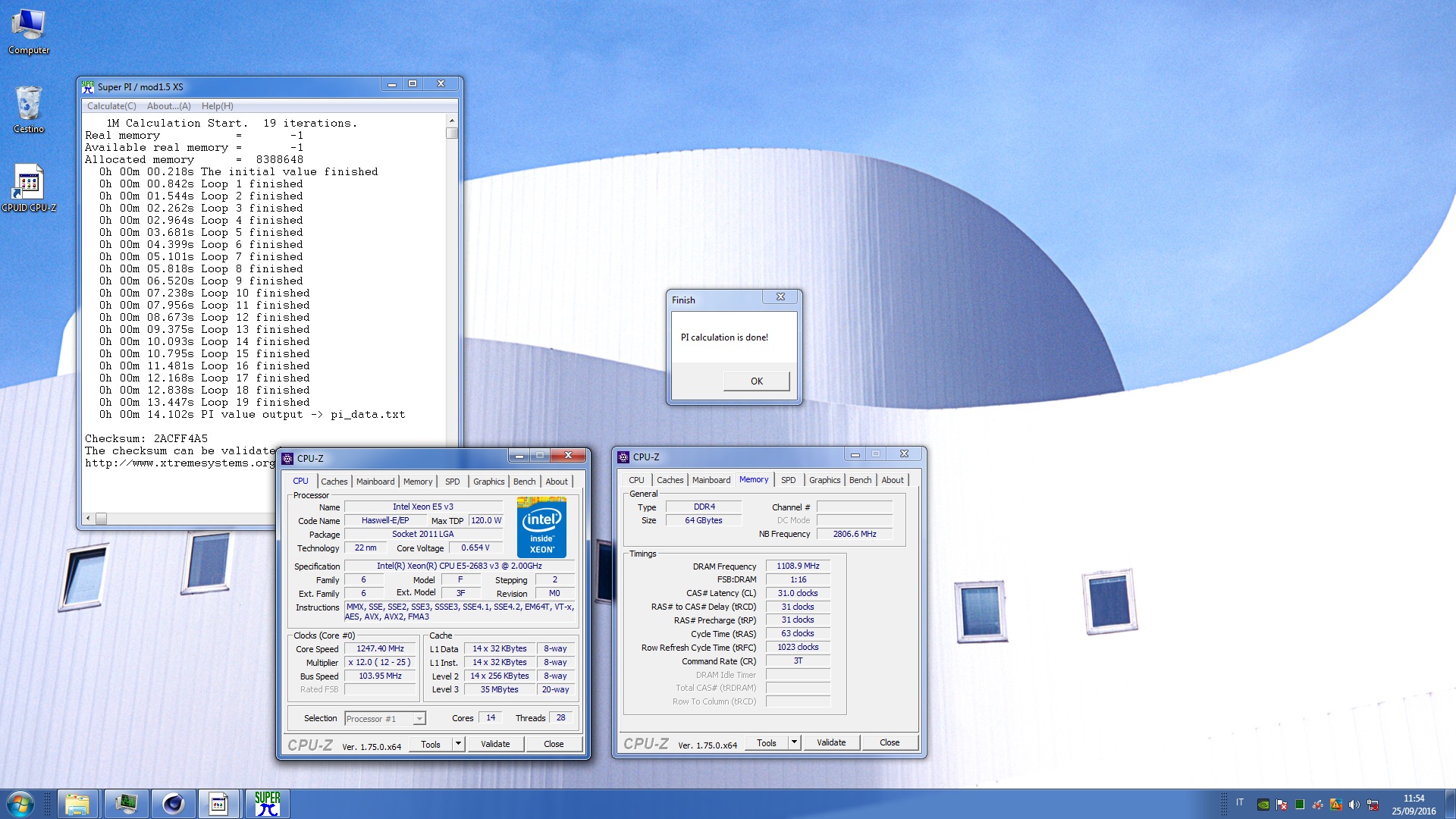Open the Cinema 4D taskbar icon
Image resolution: width=1456 pixels, height=819 pixels.
tap(173, 804)
